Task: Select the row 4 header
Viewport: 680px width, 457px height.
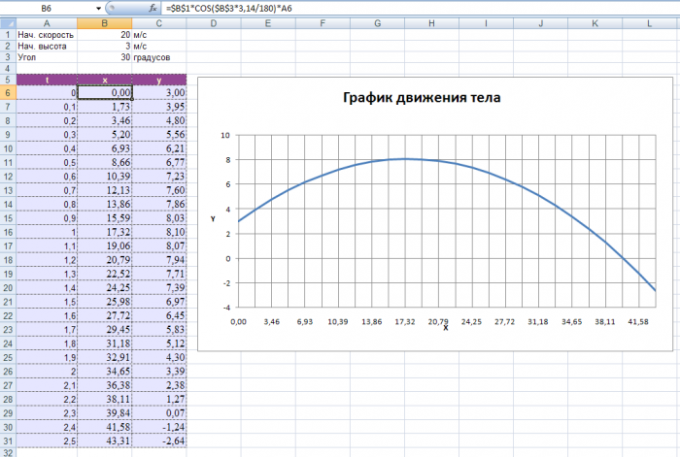Action: pyautogui.click(x=7, y=69)
